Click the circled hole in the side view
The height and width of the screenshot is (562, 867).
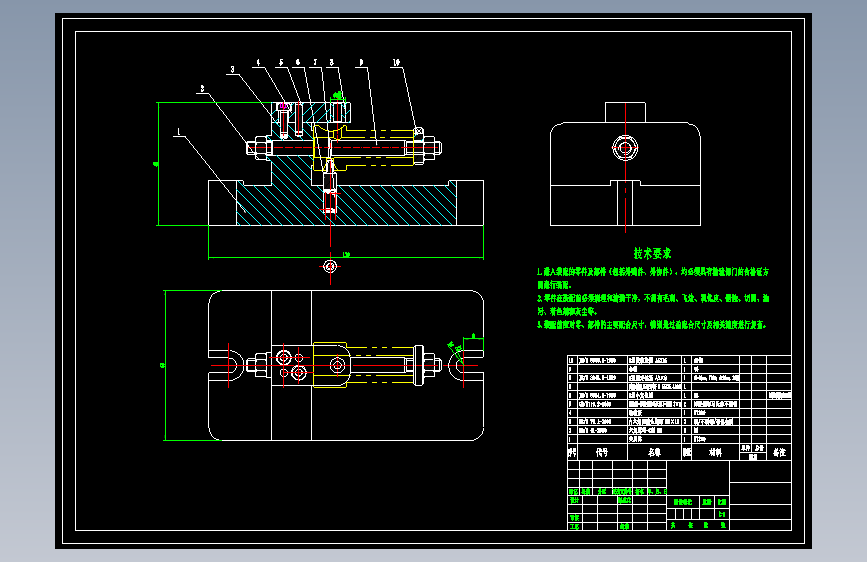(x=625, y=148)
